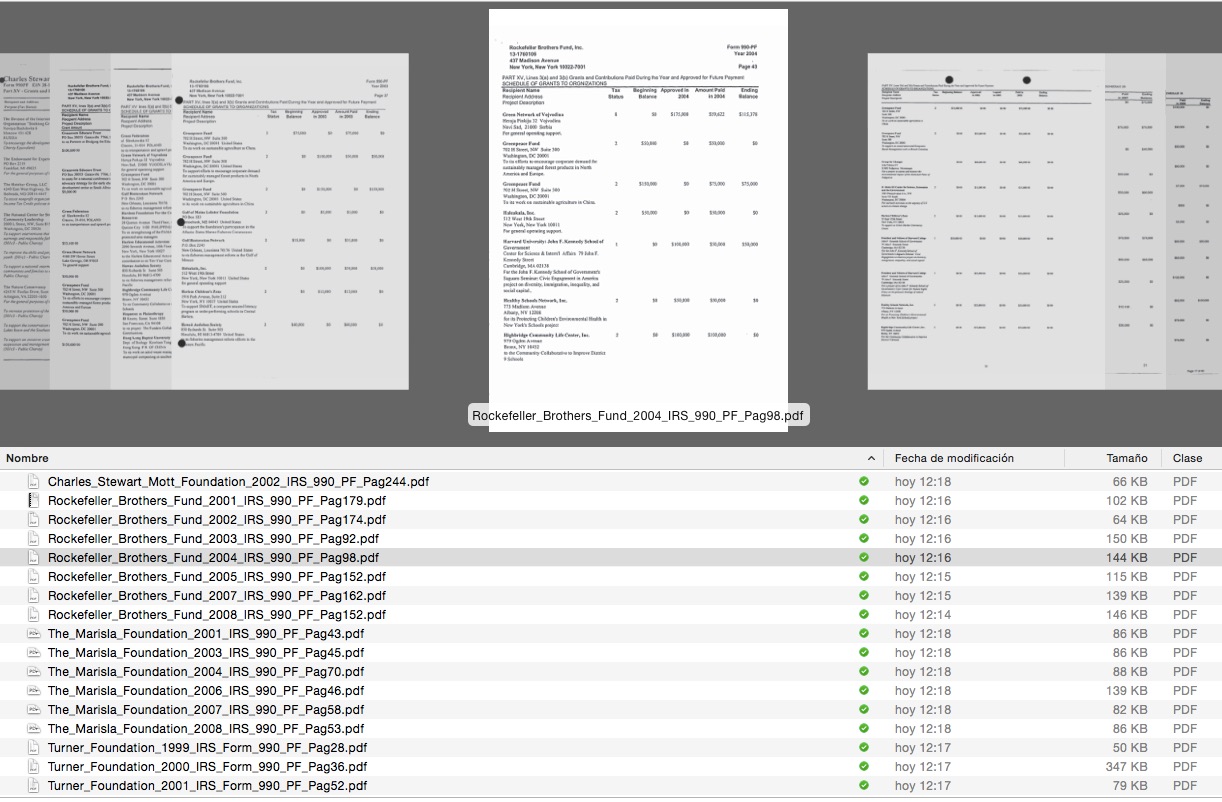Click PDF icon of Turner_Foundation_1999 file
The image size is (1222, 802).
[x=34, y=748]
